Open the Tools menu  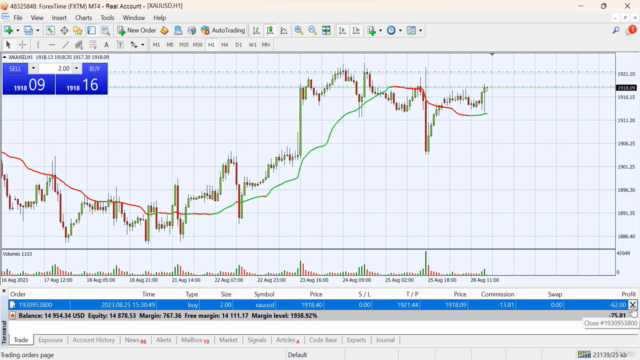click(x=107, y=18)
